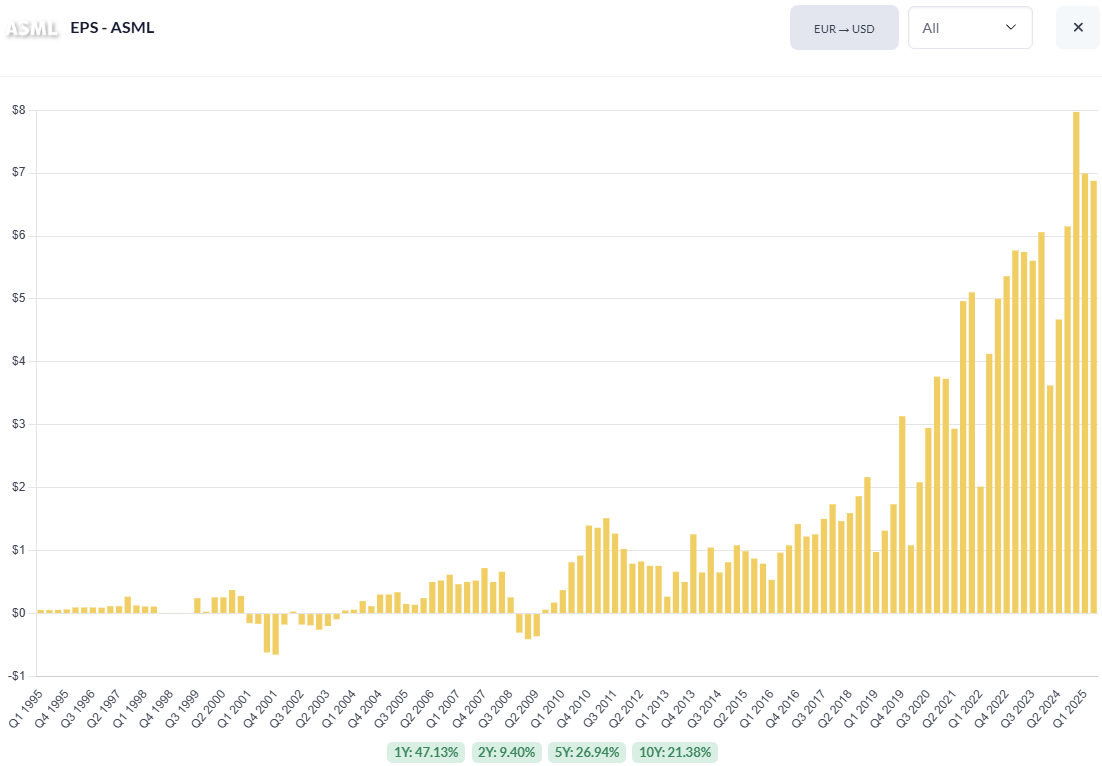The height and width of the screenshot is (766, 1102).
Task: Click the Q1 2004 x-axis label
Action: click(x=339, y=708)
